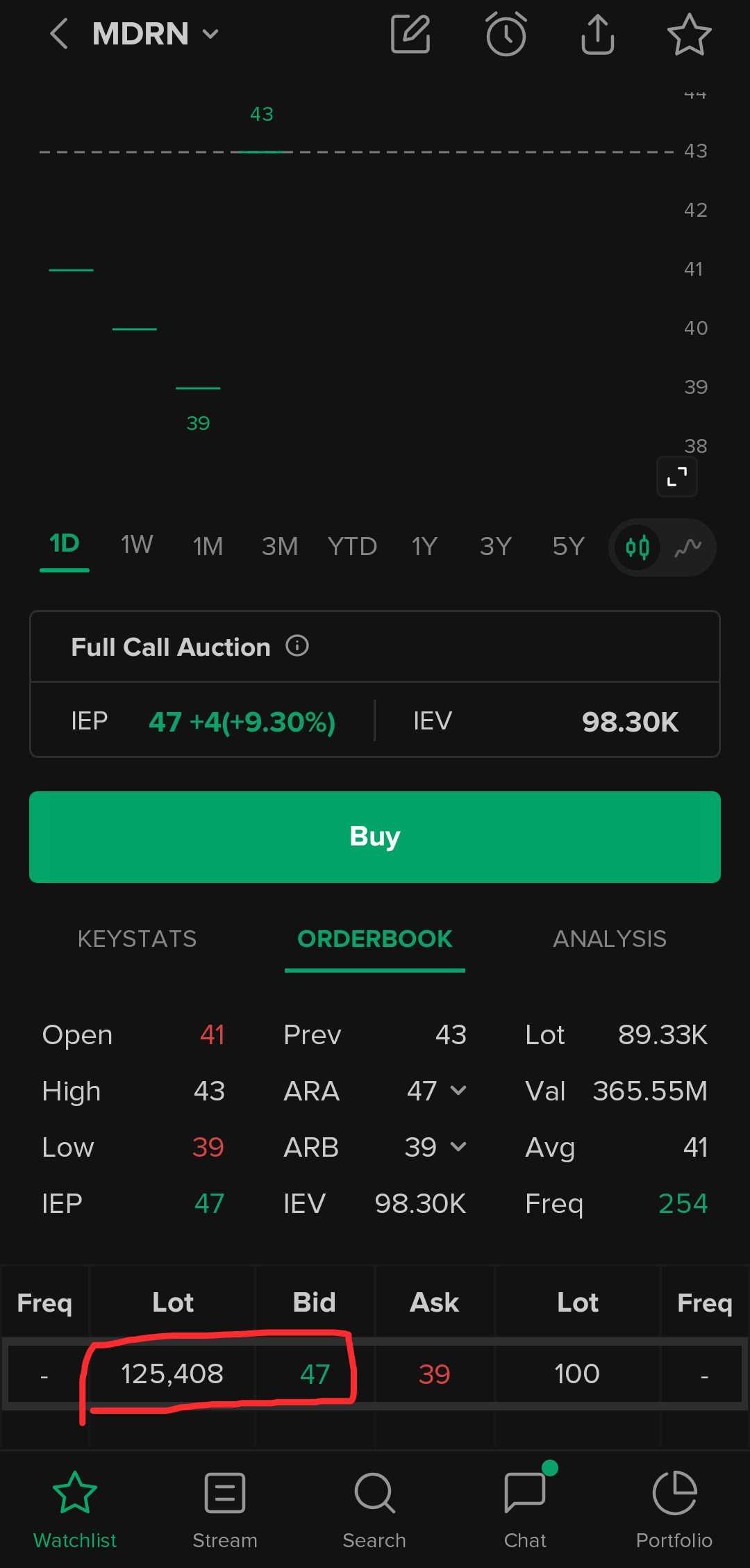
Task: Expand the ARA price chevron
Action: (x=458, y=1091)
